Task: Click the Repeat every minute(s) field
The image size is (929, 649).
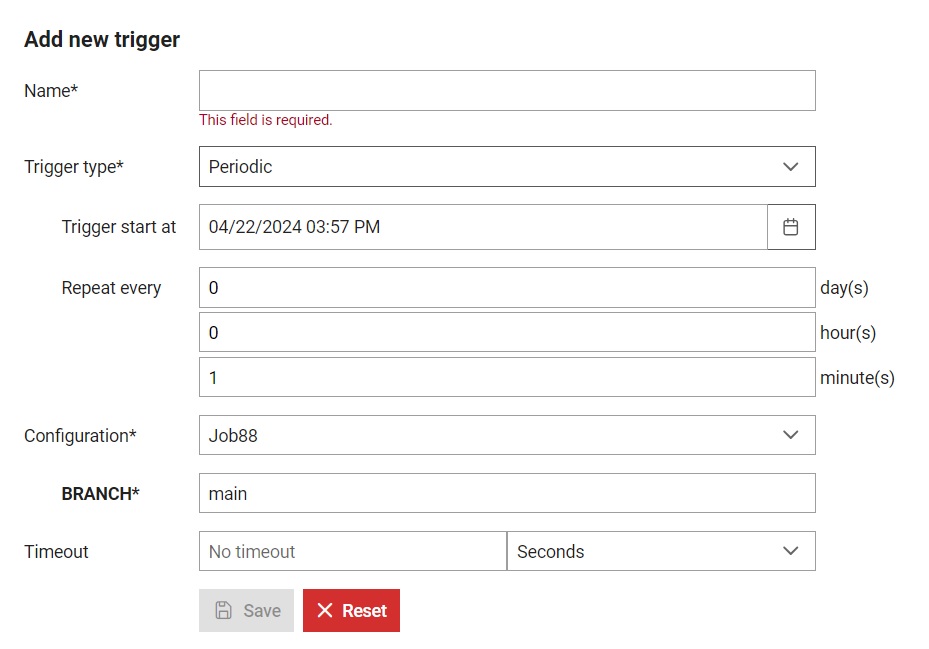Action: coord(507,378)
